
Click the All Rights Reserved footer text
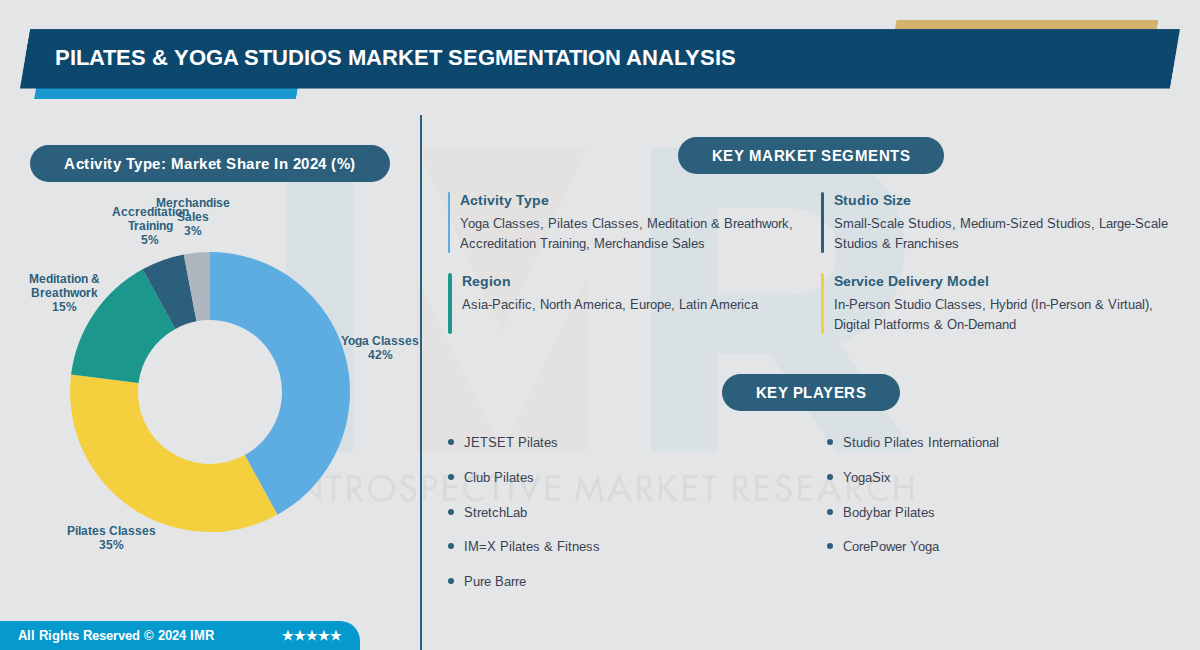click(x=116, y=636)
